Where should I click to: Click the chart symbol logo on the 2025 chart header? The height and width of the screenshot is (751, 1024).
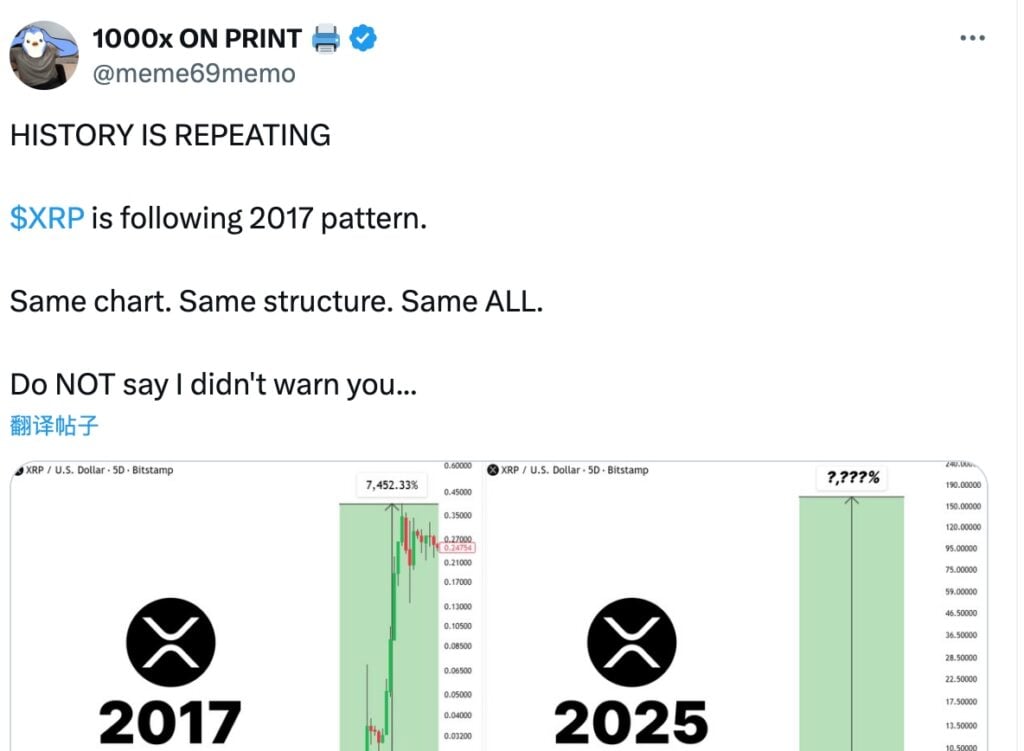[x=492, y=469]
